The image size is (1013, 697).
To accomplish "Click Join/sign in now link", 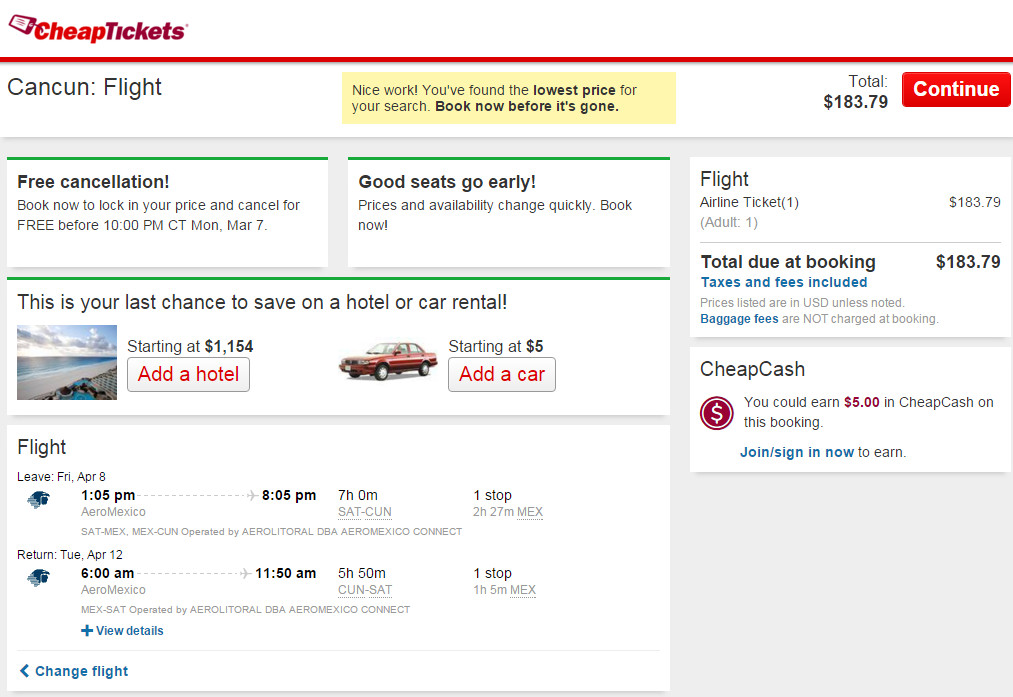I will pos(797,452).
